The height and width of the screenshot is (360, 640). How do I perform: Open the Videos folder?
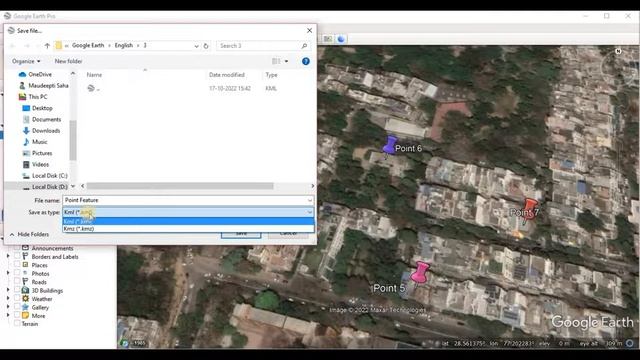[36, 164]
